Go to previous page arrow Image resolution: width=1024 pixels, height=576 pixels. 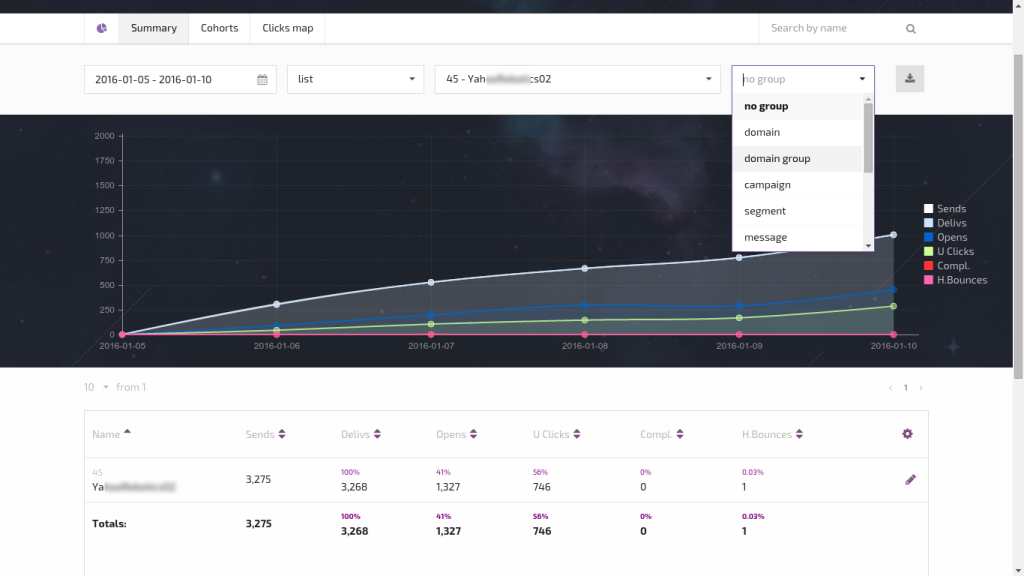point(890,388)
